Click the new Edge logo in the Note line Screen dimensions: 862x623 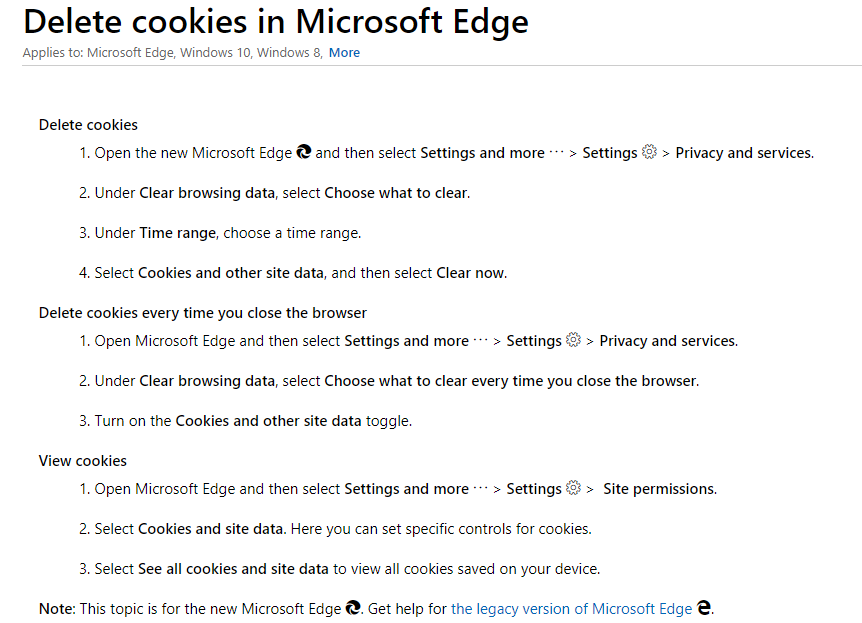(x=353, y=607)
